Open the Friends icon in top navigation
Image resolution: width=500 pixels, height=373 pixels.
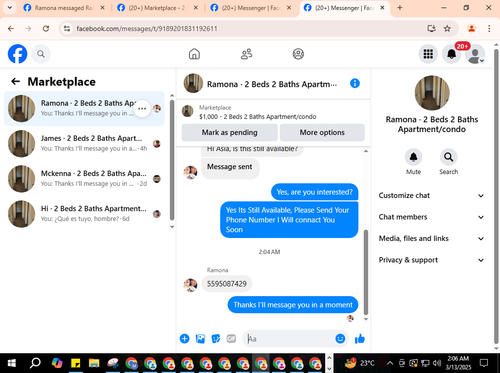pos(246,54)
